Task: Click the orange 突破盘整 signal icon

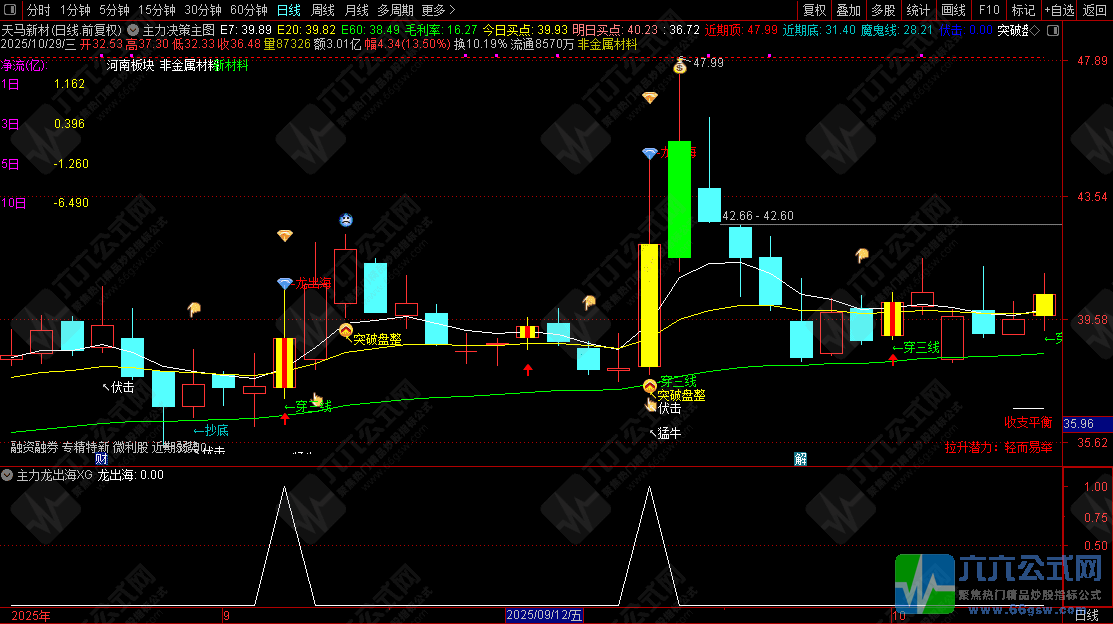Action: tap(345, 331)
